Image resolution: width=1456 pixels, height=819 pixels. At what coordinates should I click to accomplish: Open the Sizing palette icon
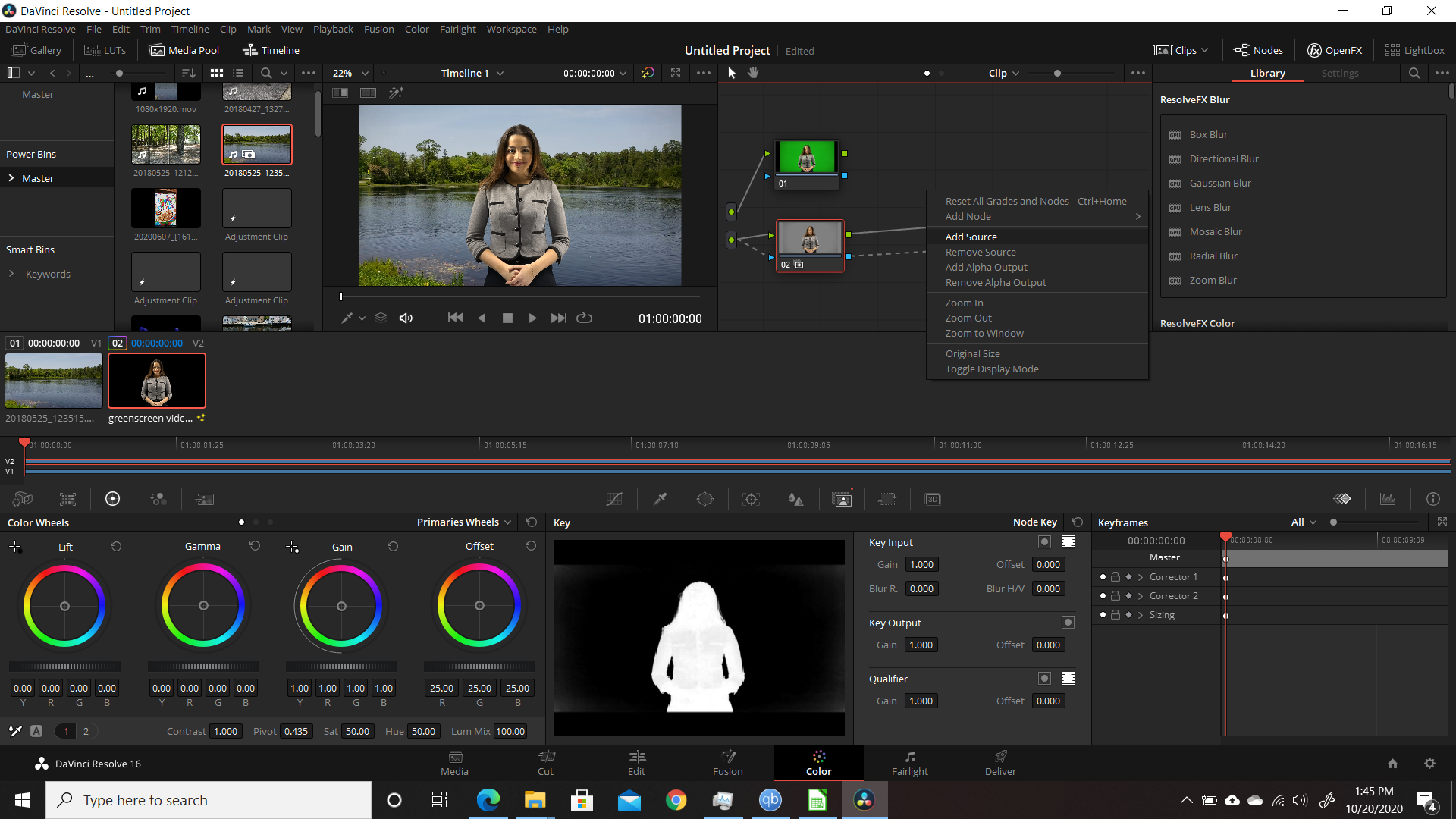(887, 499)
